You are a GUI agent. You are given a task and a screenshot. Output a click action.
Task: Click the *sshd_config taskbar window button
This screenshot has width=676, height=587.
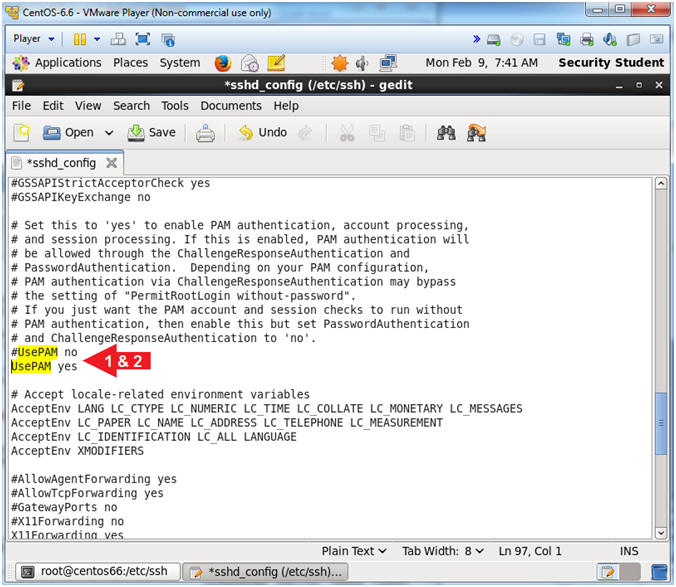266,572
